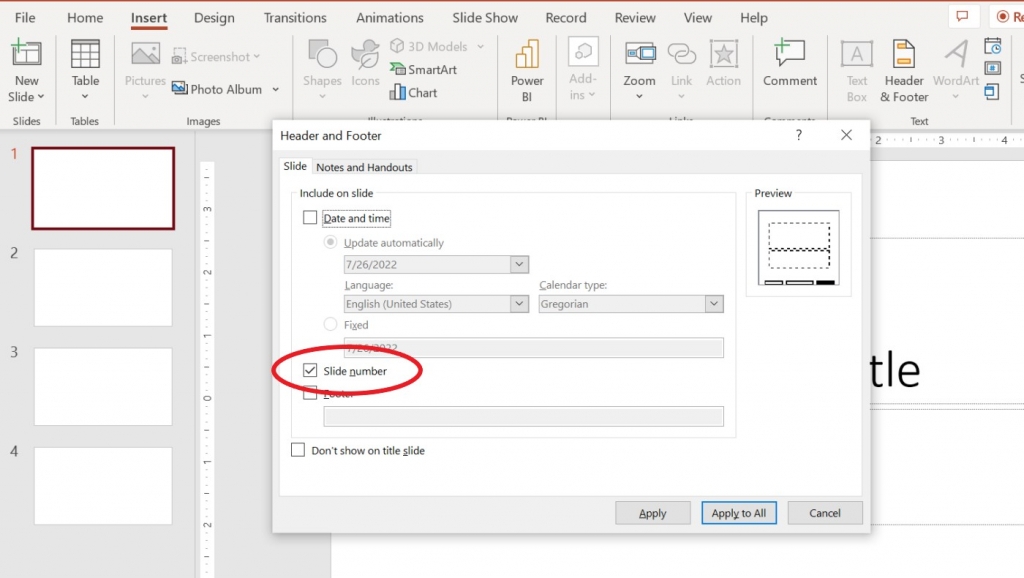Expand the Calendar type dropdown
1024x578 pixels.
[x=713, y=303]
